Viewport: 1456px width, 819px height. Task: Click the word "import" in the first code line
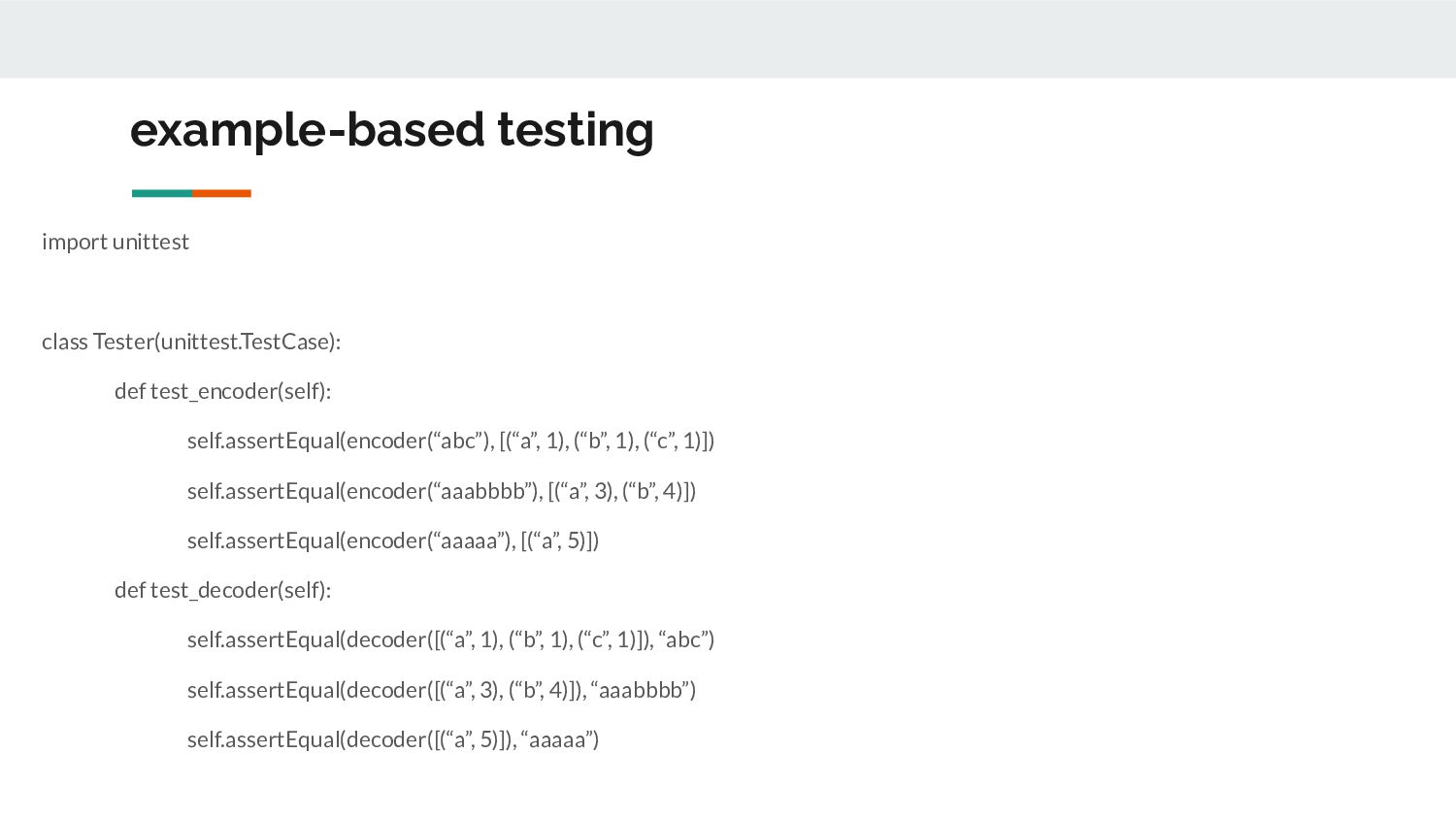[x=74, y=242]
